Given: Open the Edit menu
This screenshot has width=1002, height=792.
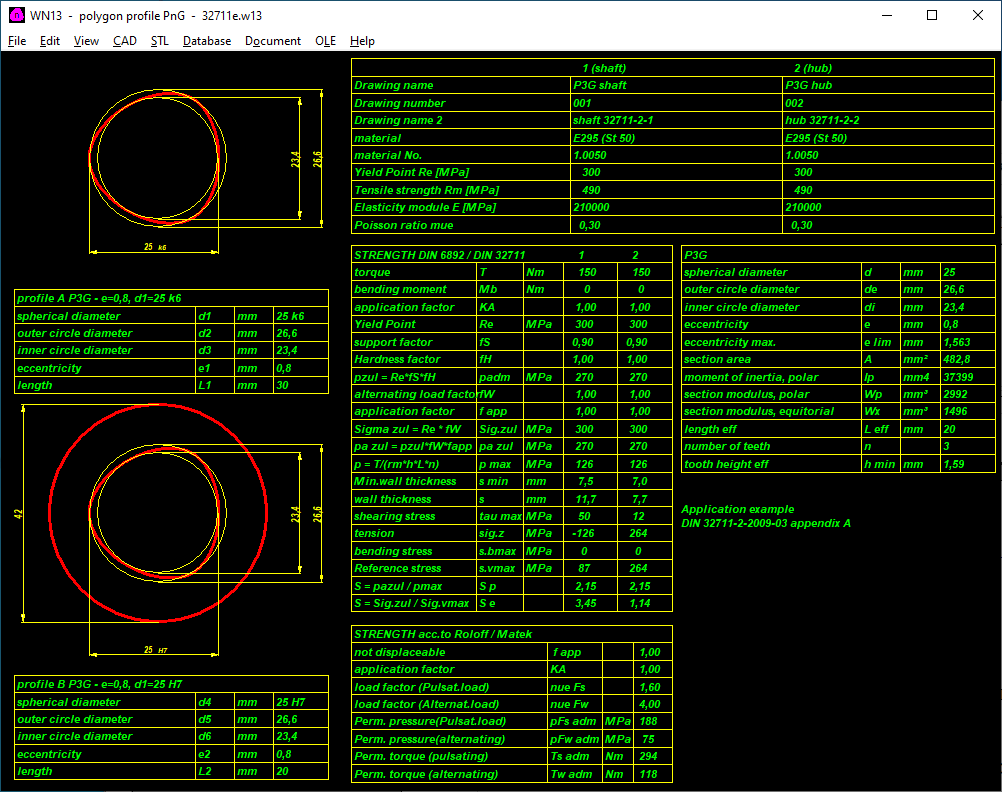Looking at the screenshot, I should (x=50, y=41).
